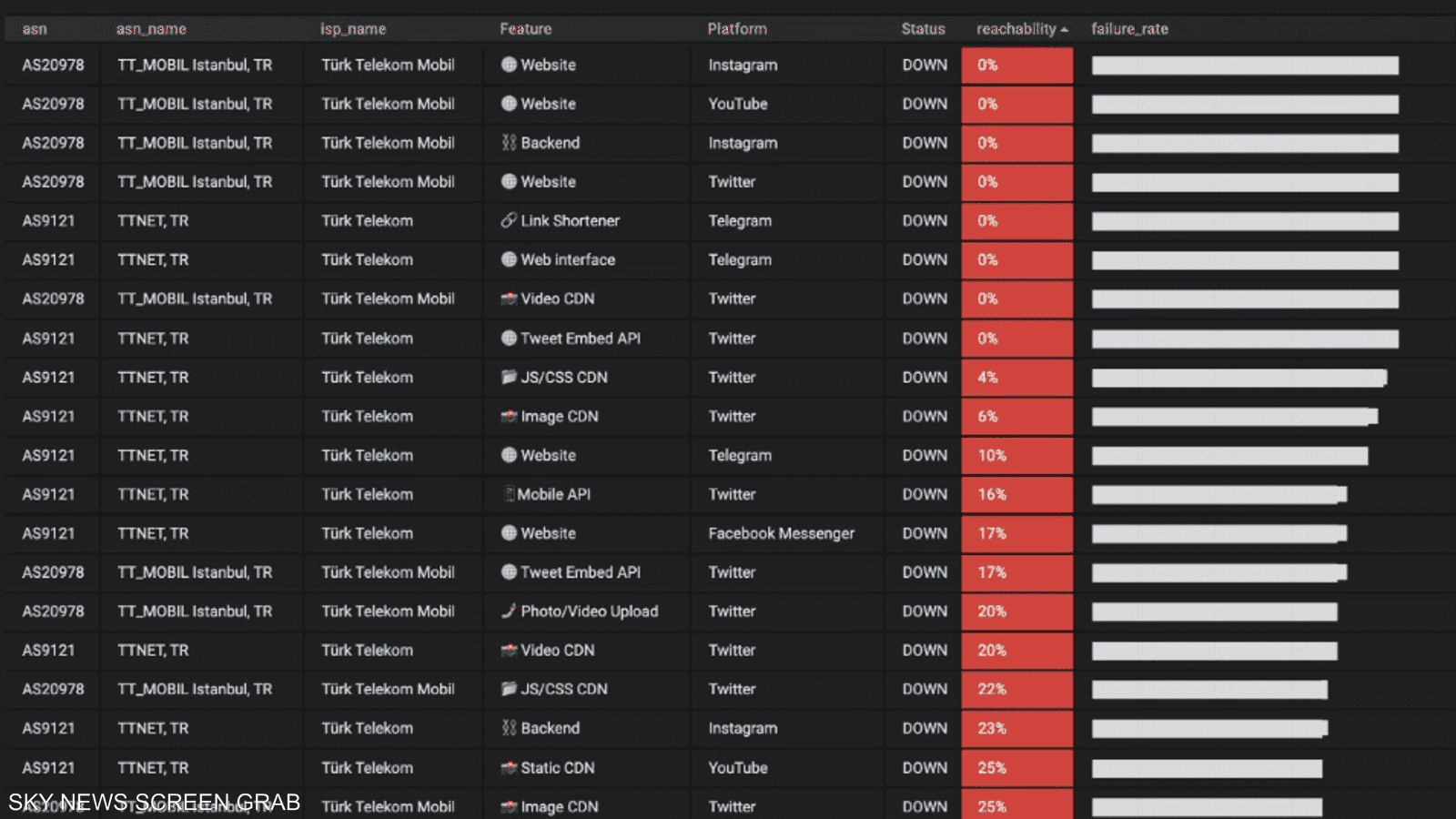Click the phone icon beside Mobile API

(x=509, y=494)
